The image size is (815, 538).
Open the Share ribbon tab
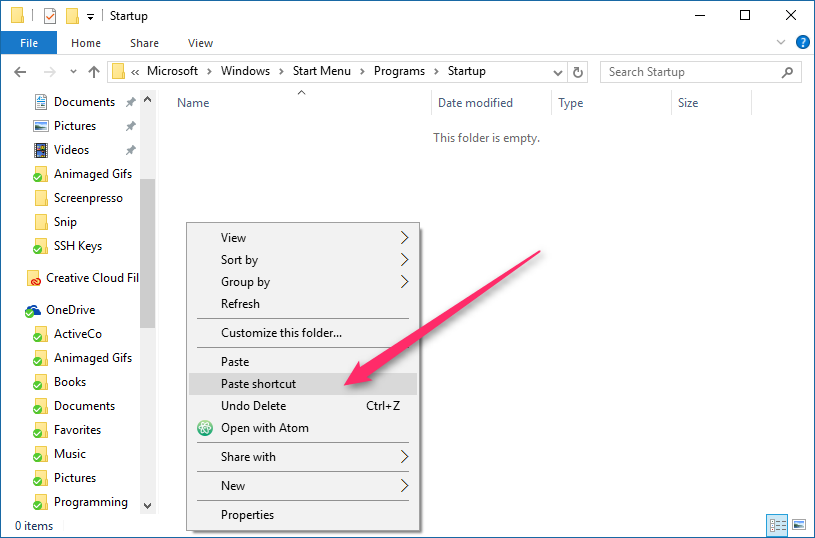pos(144,43)
